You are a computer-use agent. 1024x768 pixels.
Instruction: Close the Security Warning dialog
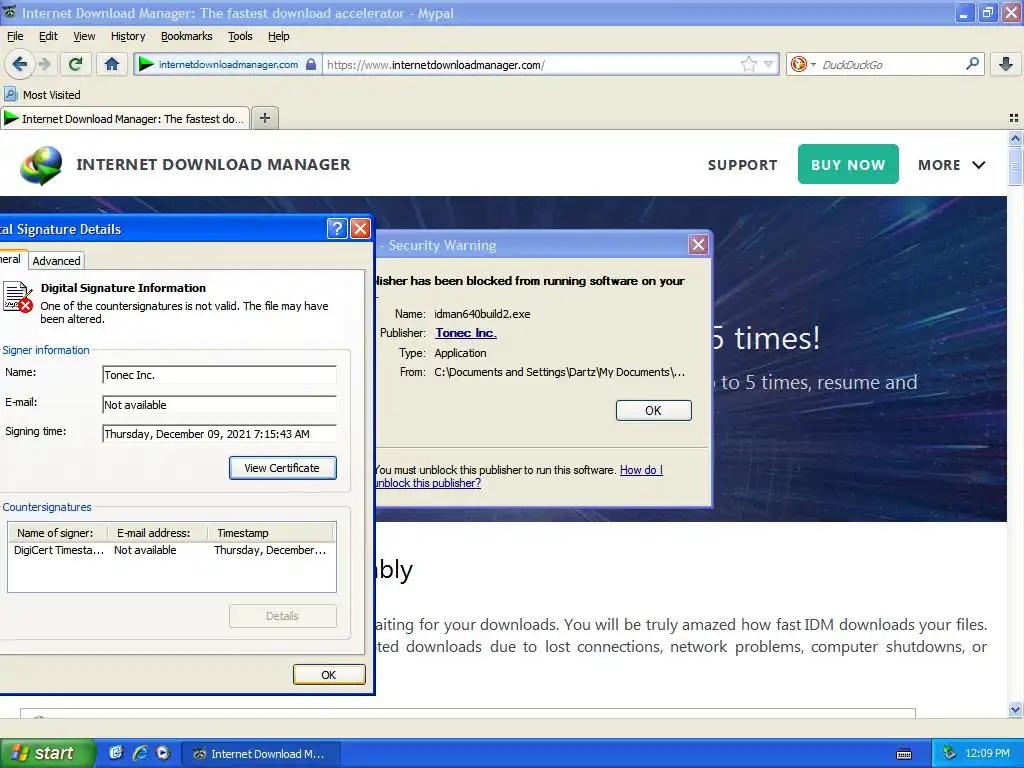698,245
